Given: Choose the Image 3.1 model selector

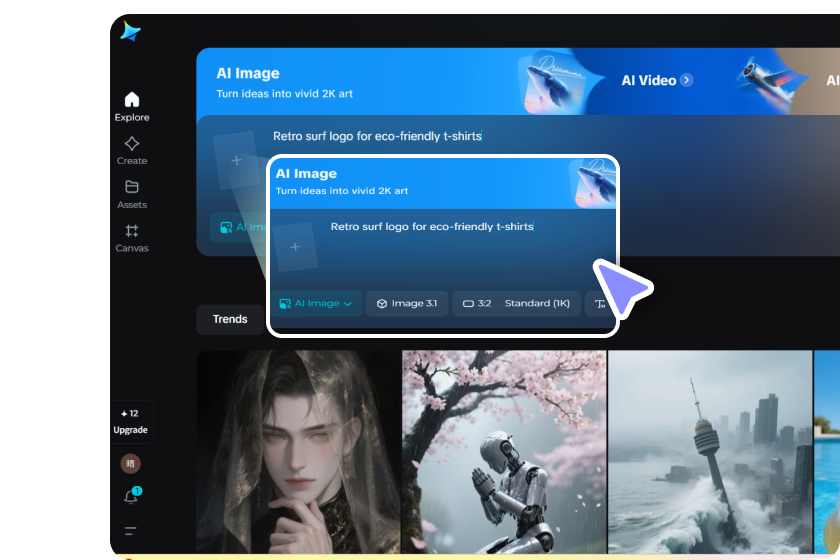Looking at the screenshot, I should coord(407,303).
